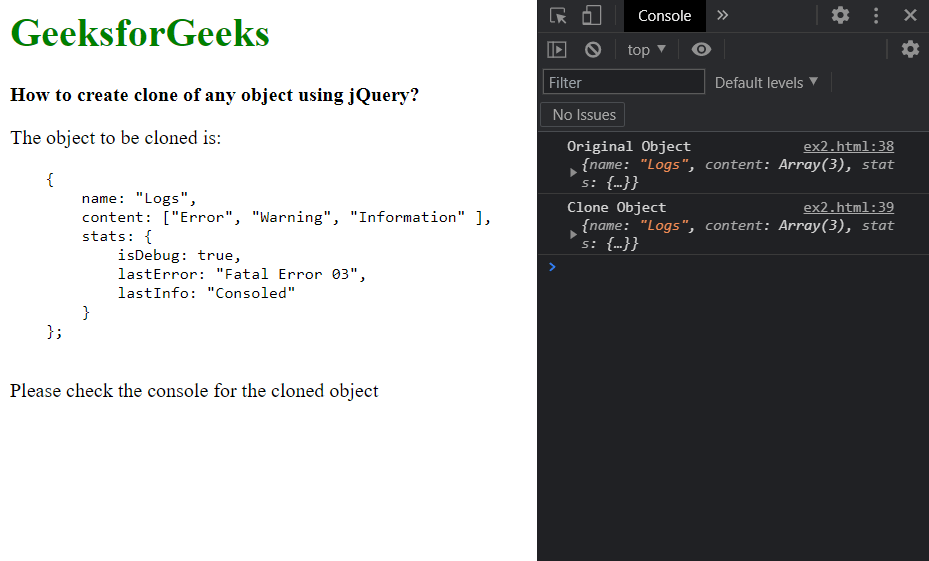Focus the console Filter field
929x561 pixels.
624,82
